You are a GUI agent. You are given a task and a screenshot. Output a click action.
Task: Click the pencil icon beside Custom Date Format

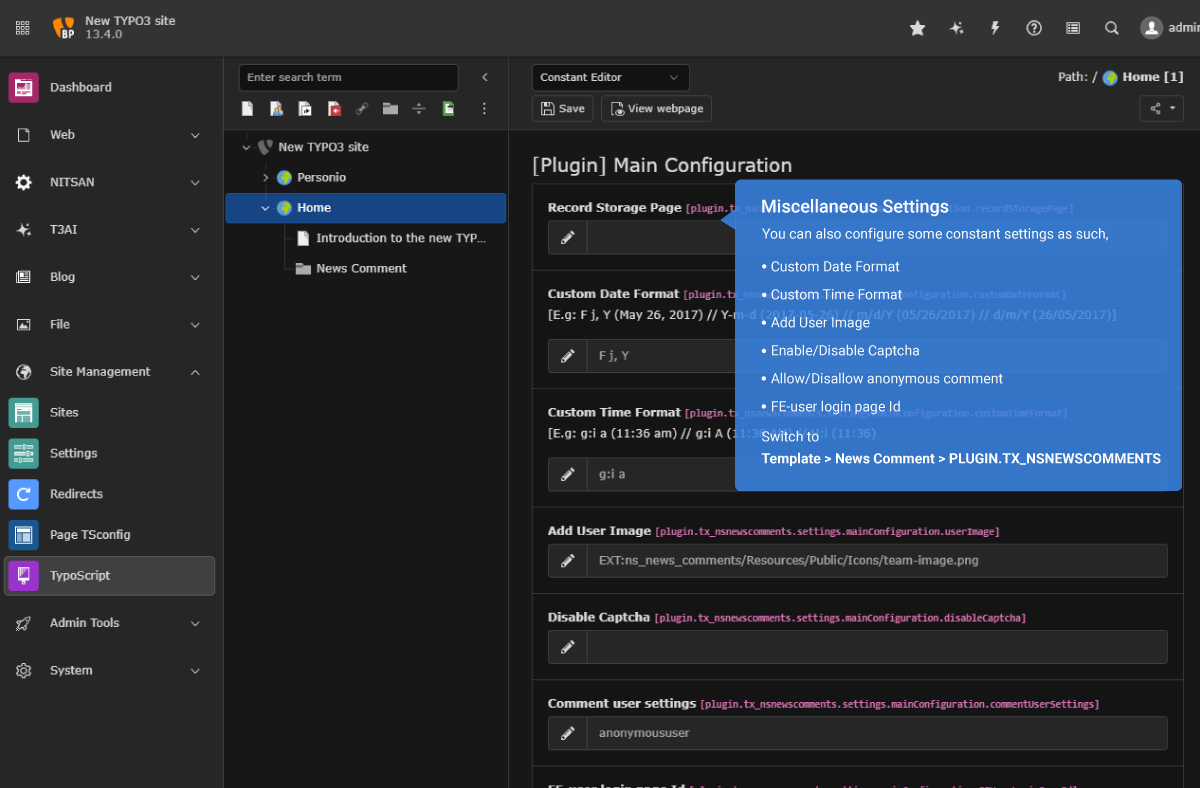point(568,356)
